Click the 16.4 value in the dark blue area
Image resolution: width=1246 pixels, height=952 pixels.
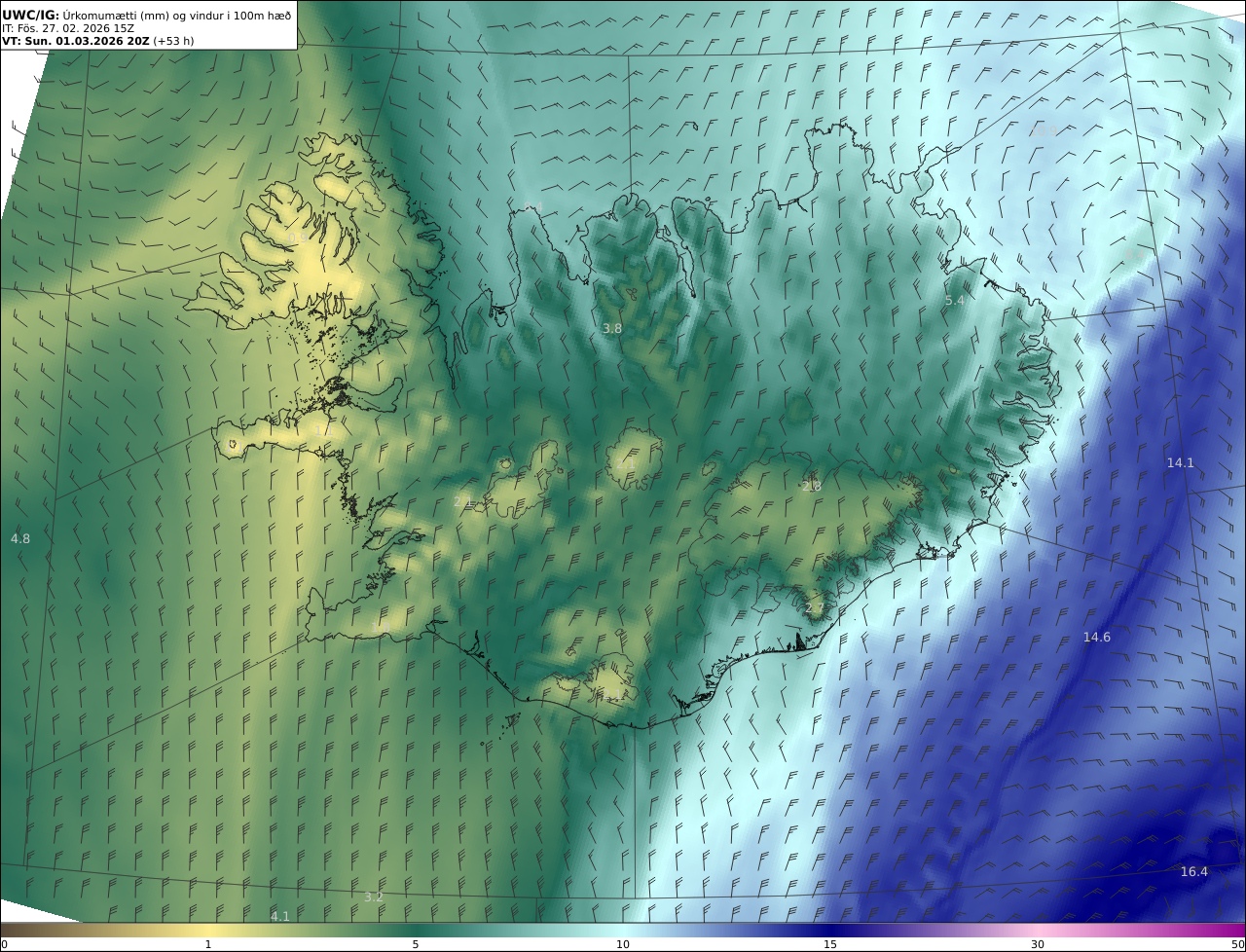1193,871
